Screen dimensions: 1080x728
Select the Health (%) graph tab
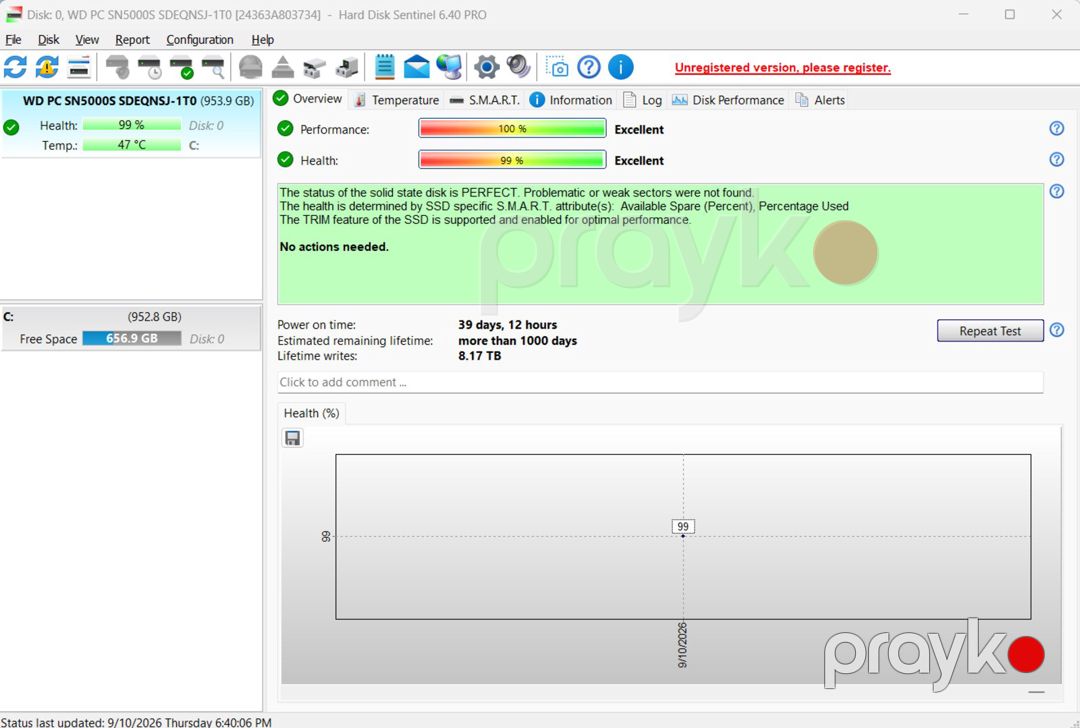pos(311,413)
